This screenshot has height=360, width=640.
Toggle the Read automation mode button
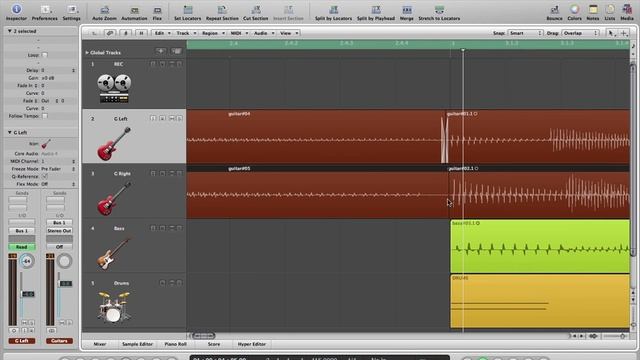coord(22,247)
